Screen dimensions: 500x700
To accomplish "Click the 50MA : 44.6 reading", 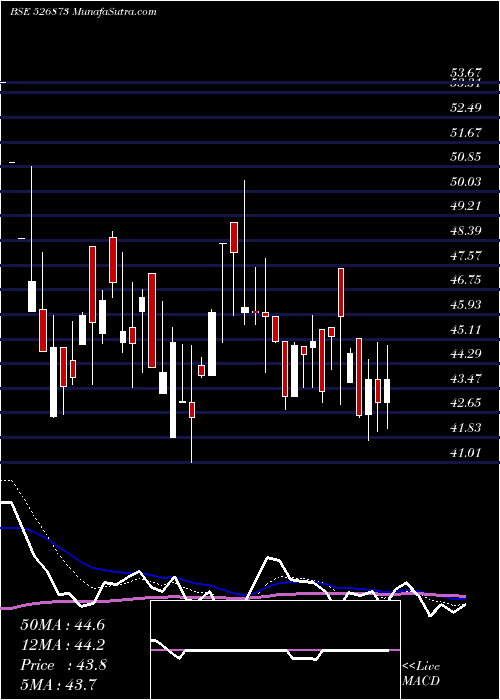I will click(63, 625).
